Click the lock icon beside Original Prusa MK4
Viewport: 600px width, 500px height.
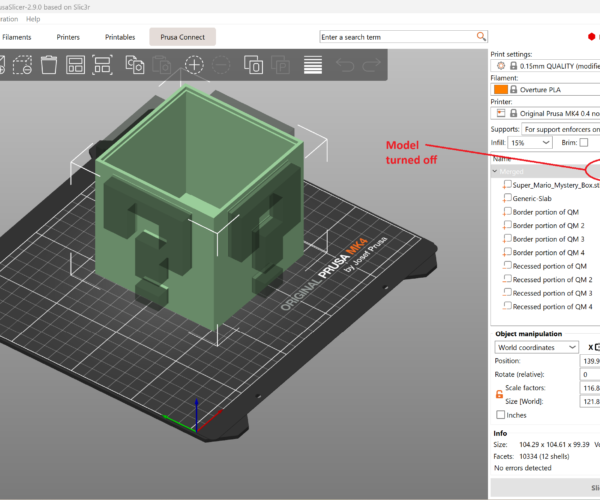(x=514, y=113)
